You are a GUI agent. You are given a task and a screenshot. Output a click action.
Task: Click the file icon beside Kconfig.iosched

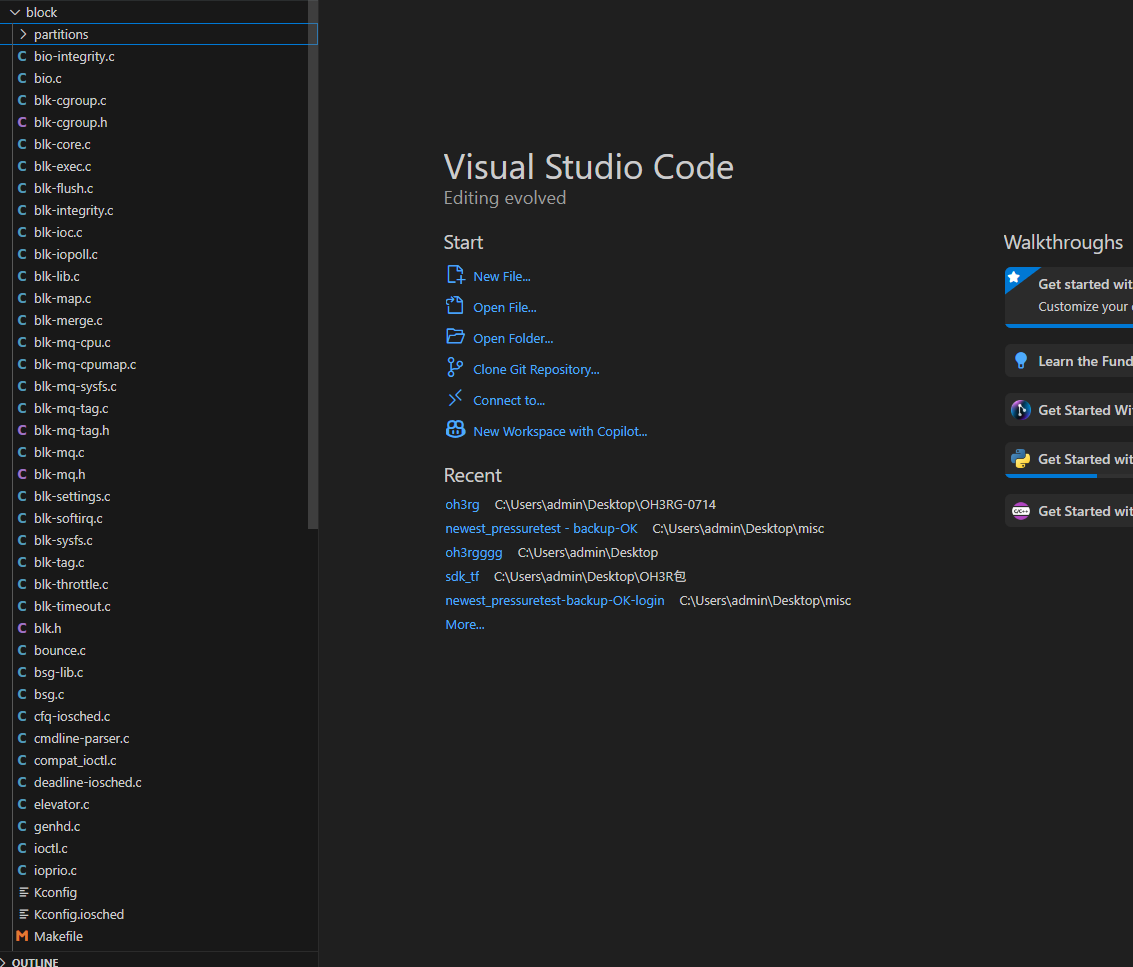tap(23, 914)
